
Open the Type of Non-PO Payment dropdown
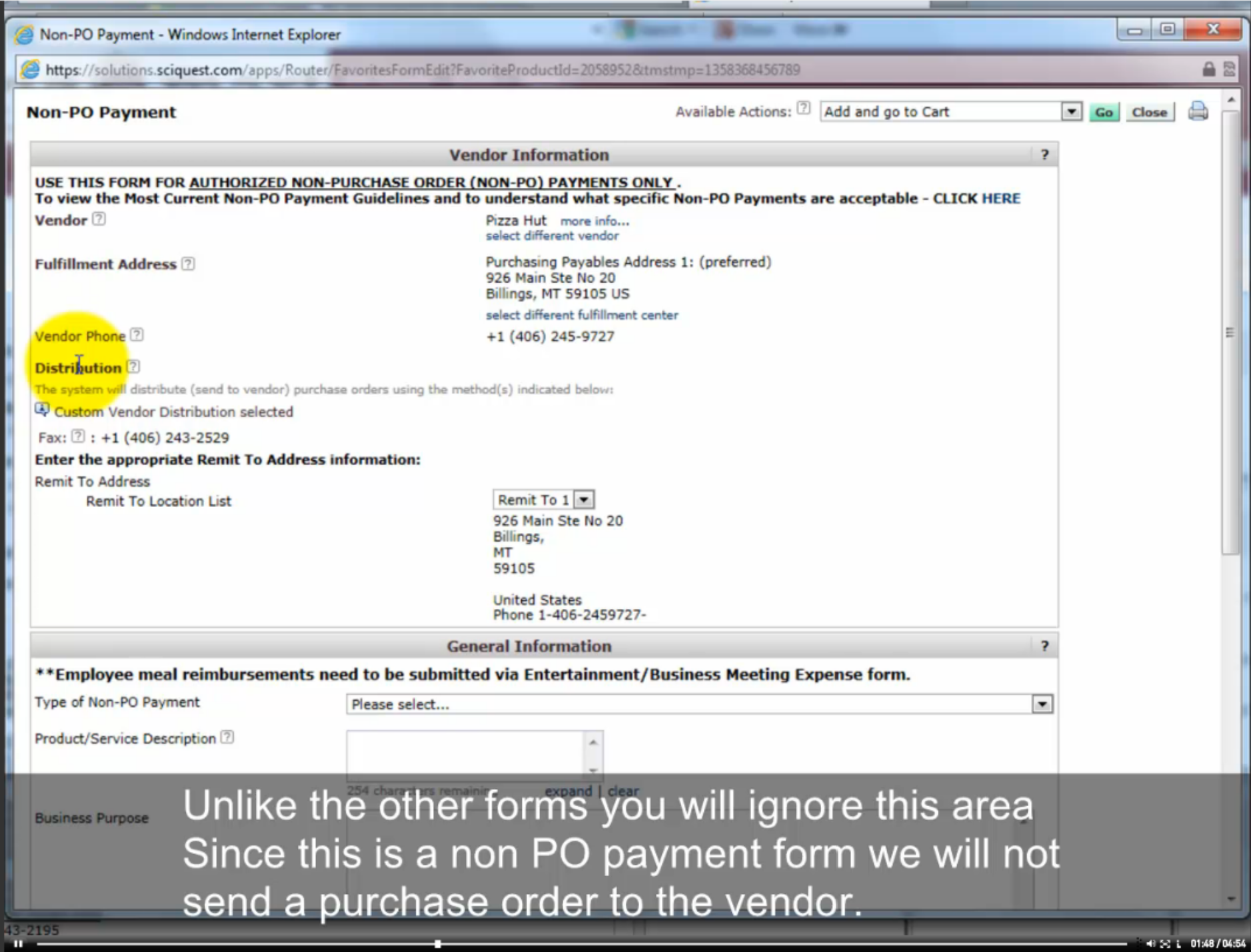[x=1042, y=704]
